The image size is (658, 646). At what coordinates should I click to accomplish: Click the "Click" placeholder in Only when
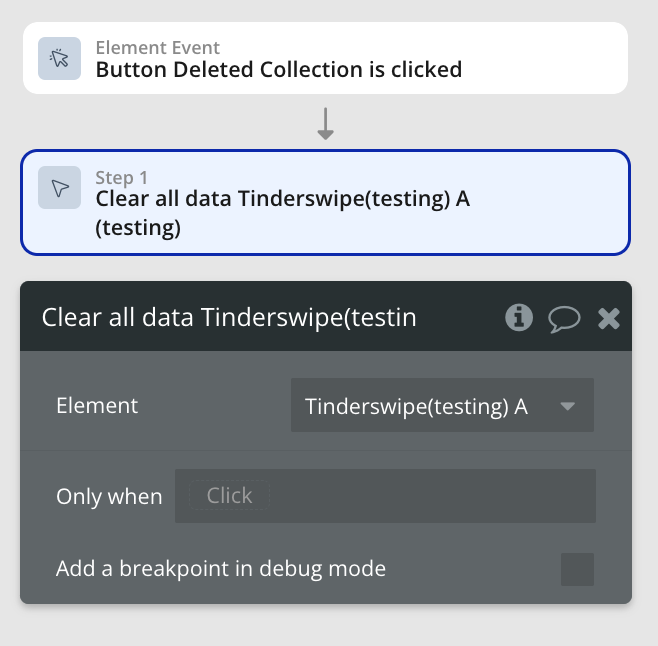click(x=229, y=496)
